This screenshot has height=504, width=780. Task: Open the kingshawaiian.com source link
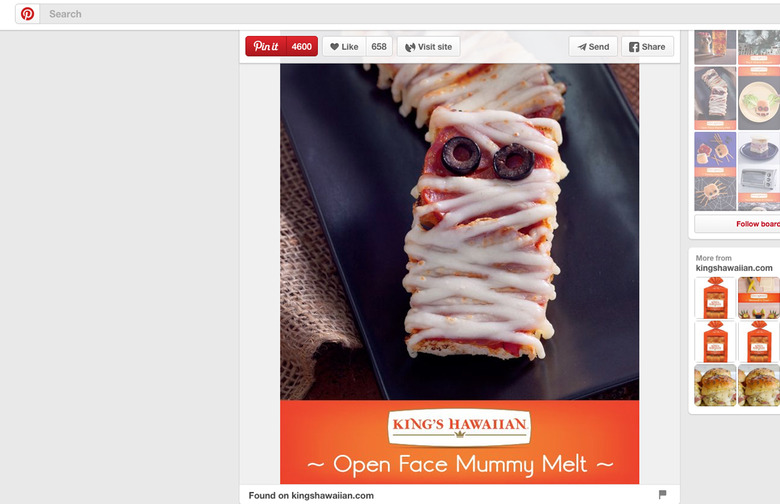coord(332,496)
